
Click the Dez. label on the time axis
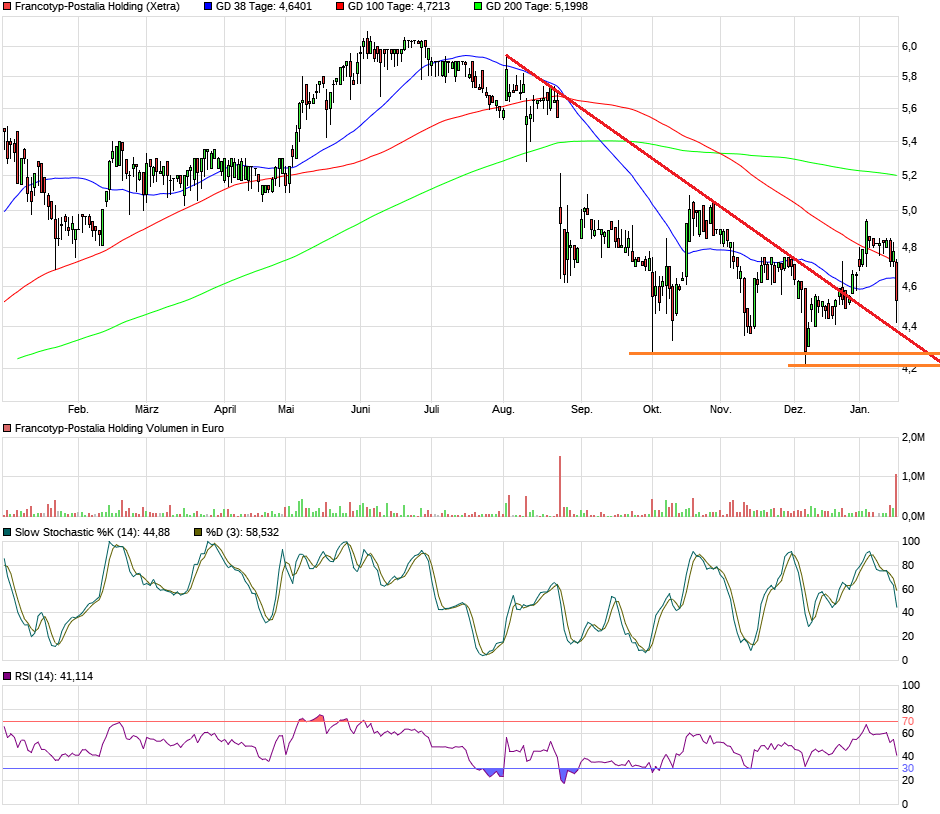click(x=794, y=409)
